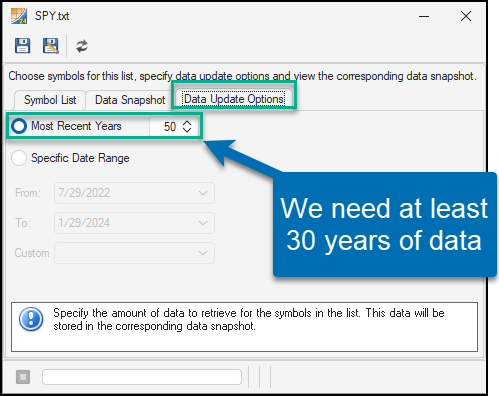Switch to the Symbol List tab
This screenshot has height=396, width=499.
(50, 100)
